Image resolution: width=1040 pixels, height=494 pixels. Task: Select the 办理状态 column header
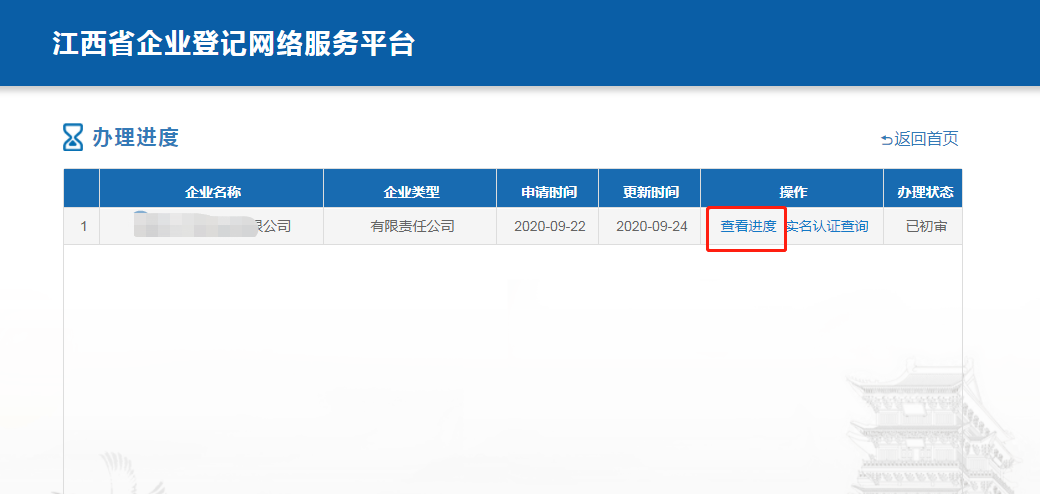point(924,191)
